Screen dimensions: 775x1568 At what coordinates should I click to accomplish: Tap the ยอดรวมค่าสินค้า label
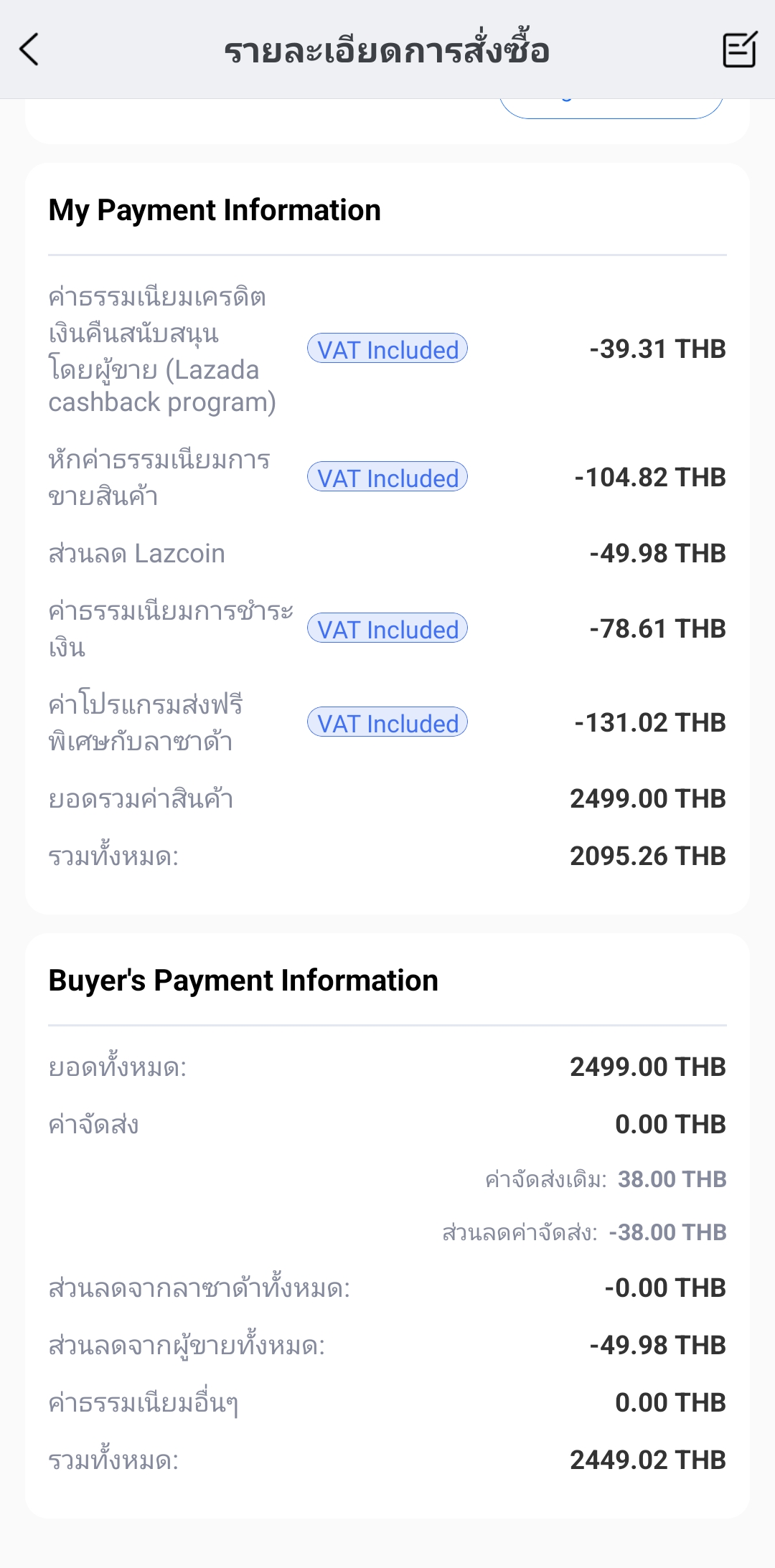pos(141,798)
